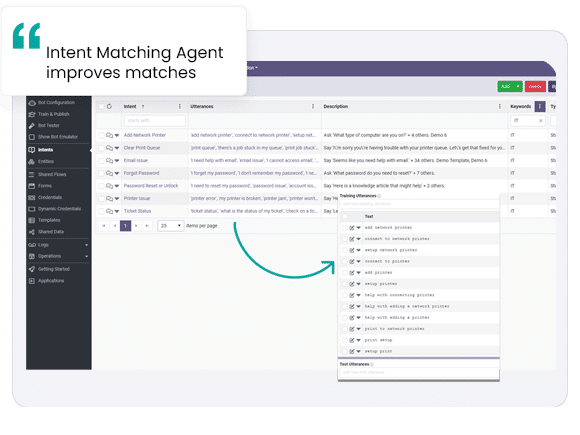Edit the 'connect to network printer' utterance
This screenshot has height=435, width=580.
pos(352,239)
